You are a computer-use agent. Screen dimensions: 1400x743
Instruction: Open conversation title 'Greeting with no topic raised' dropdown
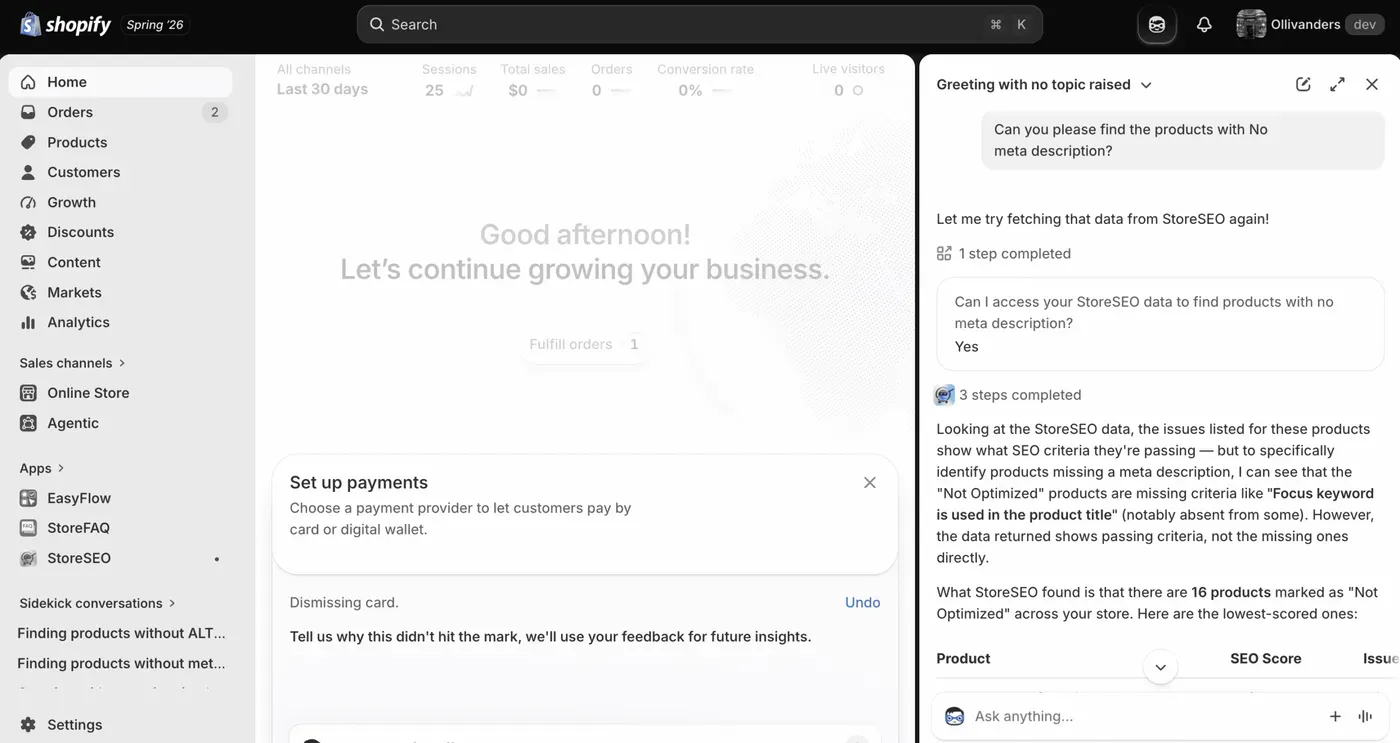[1044, 85]
